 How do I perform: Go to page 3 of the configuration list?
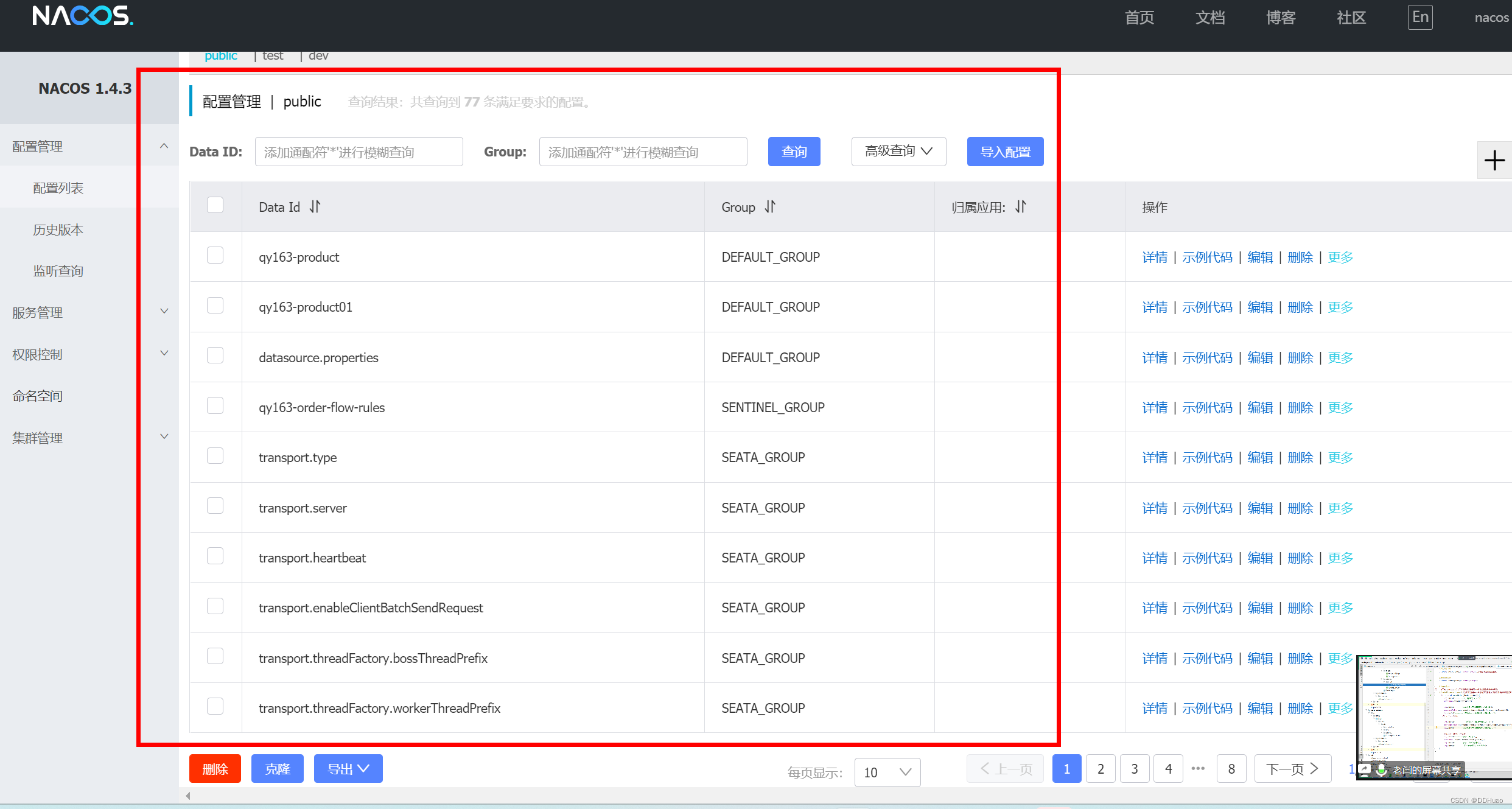(1135, 769)
